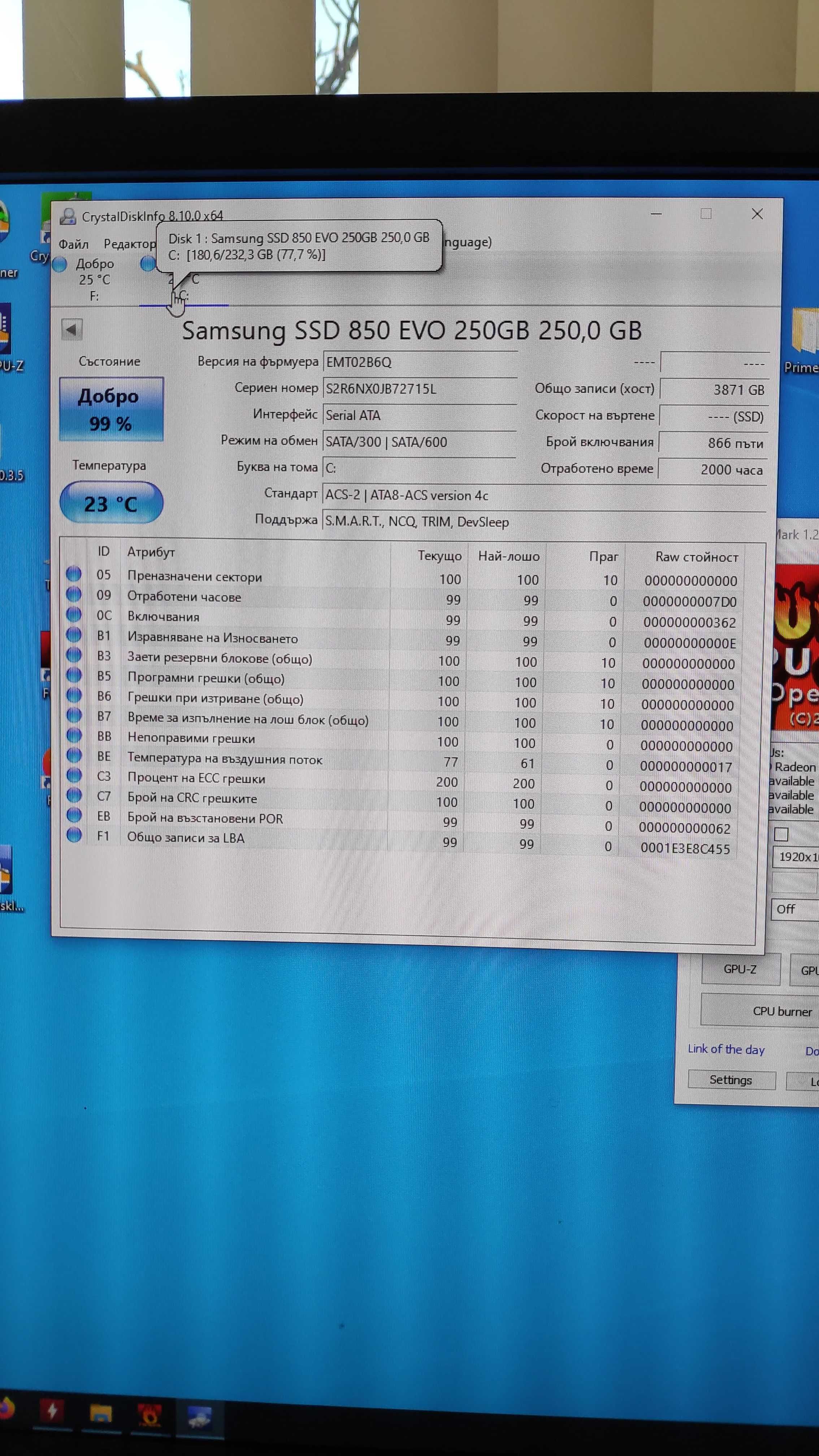This screenshot has height=1456, width=819.
Task: Click the blue status circle of drive F:
Action: point(60,265)
